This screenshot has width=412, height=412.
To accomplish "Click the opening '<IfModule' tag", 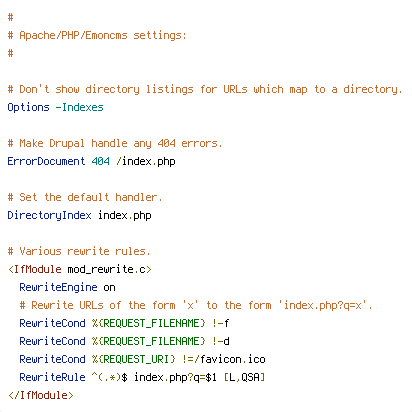I will coord(35,269).
